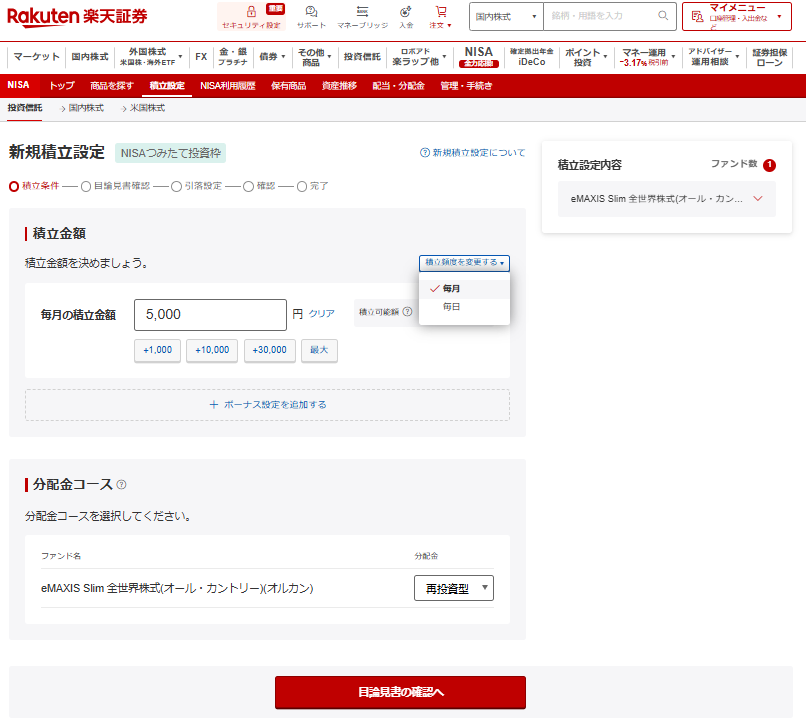Viewport: 806px width, 728px height.
Task: Open the マーケット menu item
Action: coord(36,57)
